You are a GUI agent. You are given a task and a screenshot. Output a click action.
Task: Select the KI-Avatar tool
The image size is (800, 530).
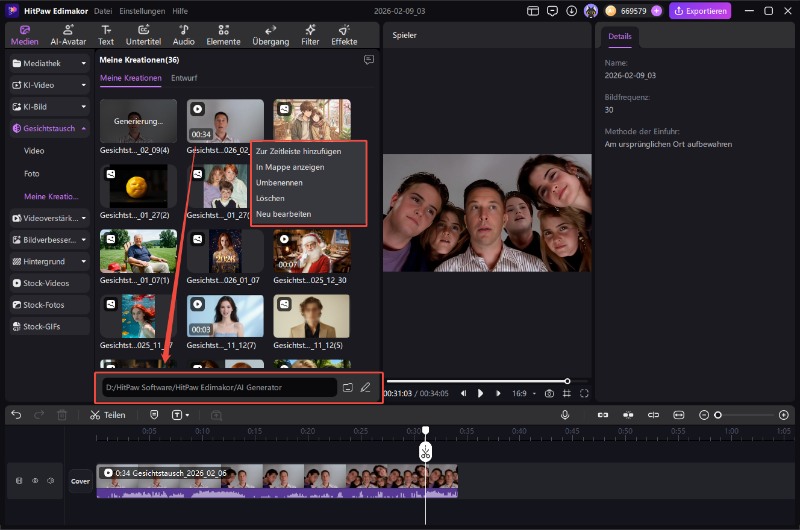(68, 35)
